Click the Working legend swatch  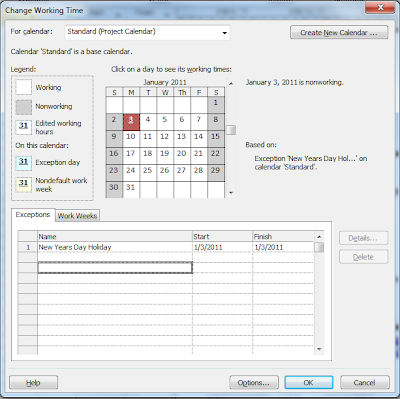tap(24, 87)
